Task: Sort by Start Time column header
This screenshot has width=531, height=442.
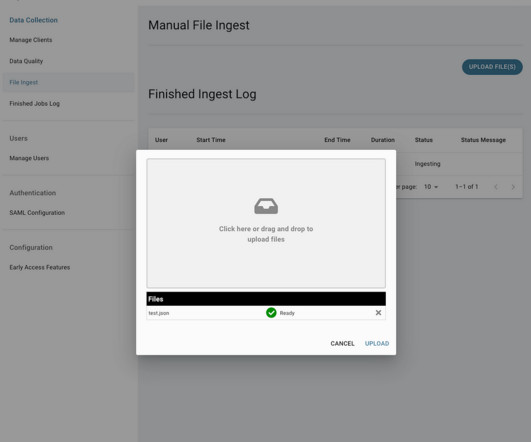Action: click(211, 140)
